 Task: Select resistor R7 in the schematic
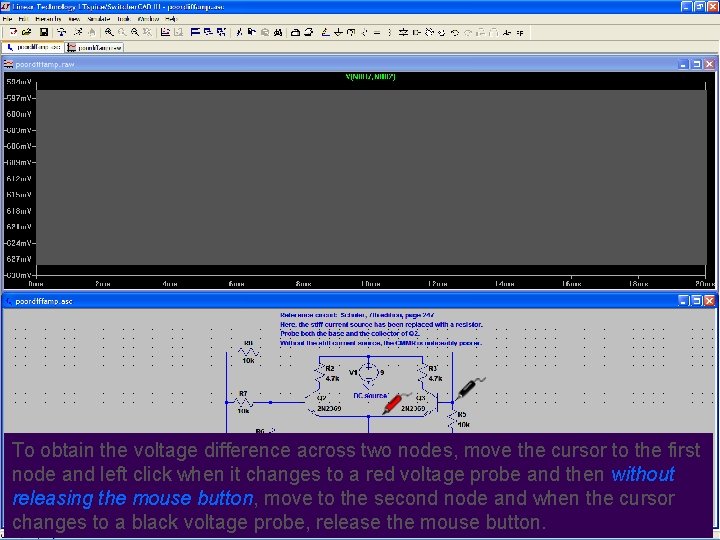pos(243,402)
